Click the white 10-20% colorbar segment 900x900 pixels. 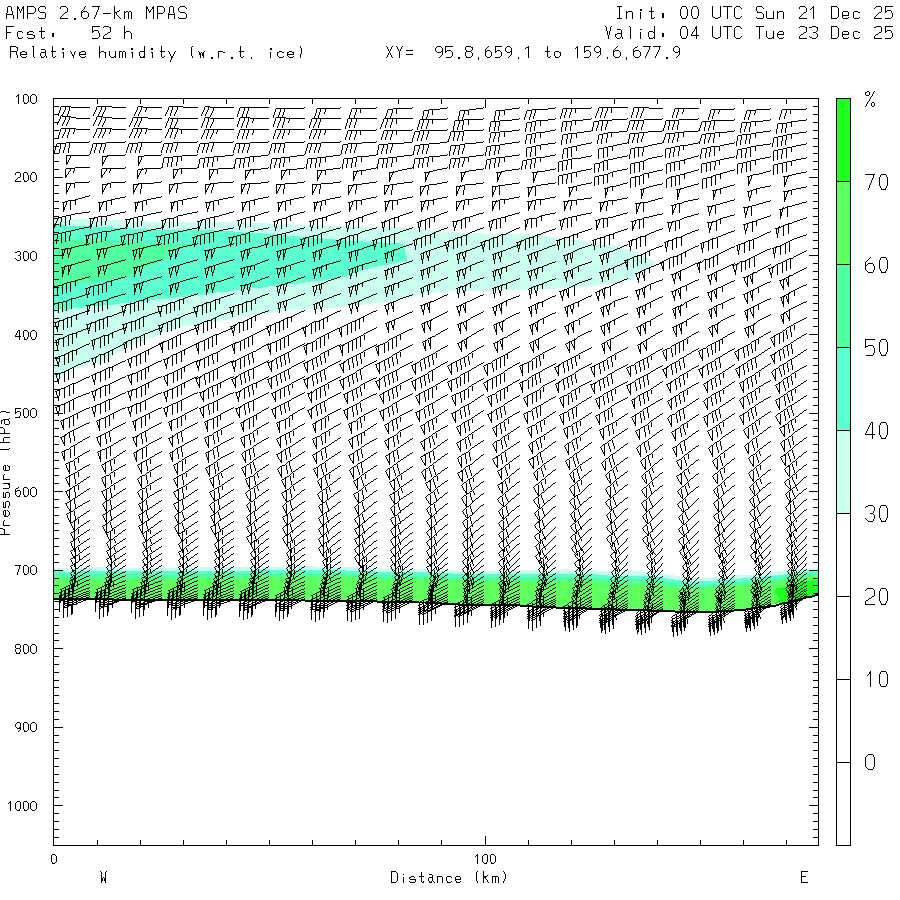843,638
